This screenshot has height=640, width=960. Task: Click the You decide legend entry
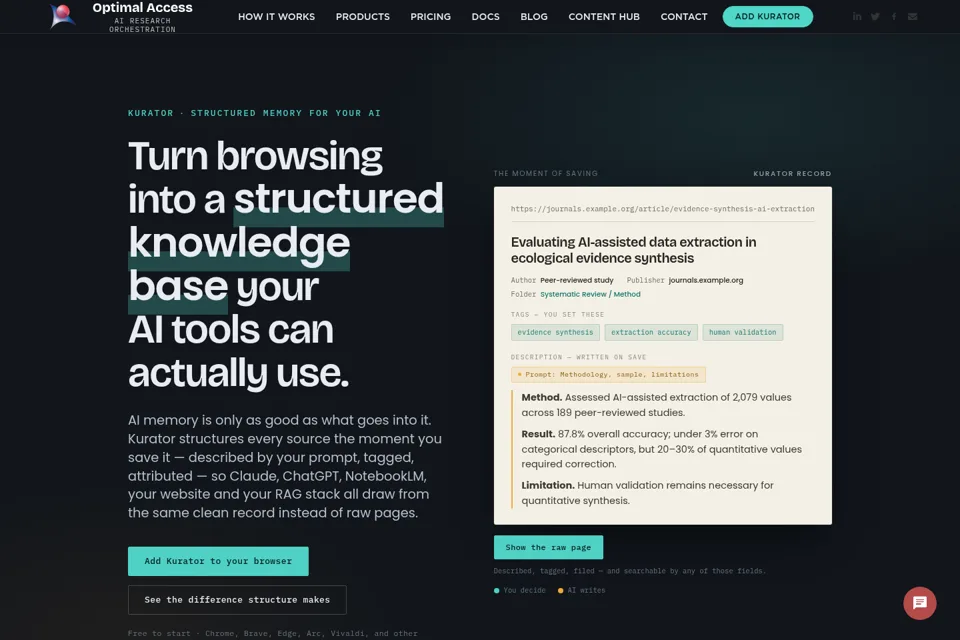pos(520,590)
